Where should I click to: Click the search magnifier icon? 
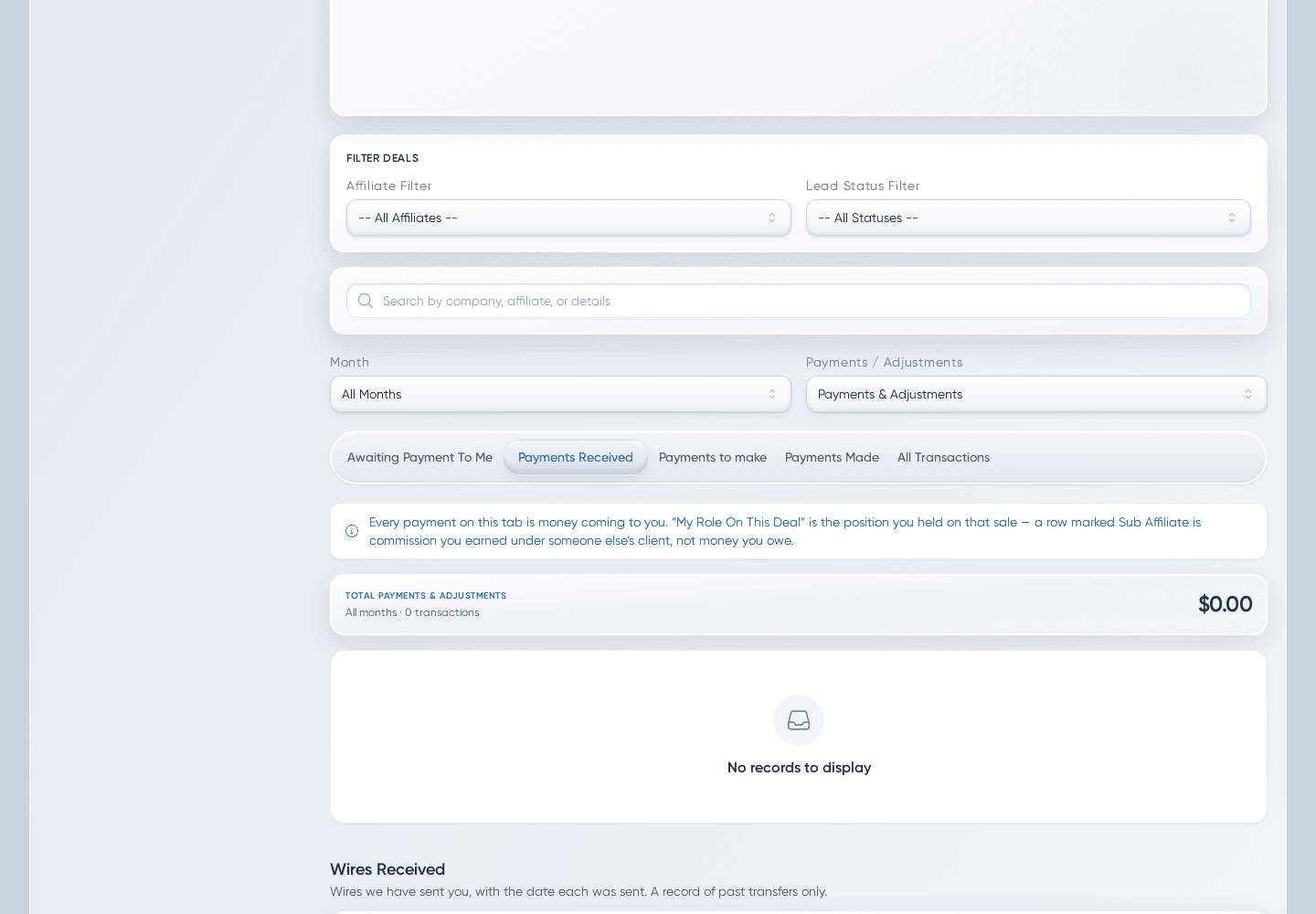366,301
